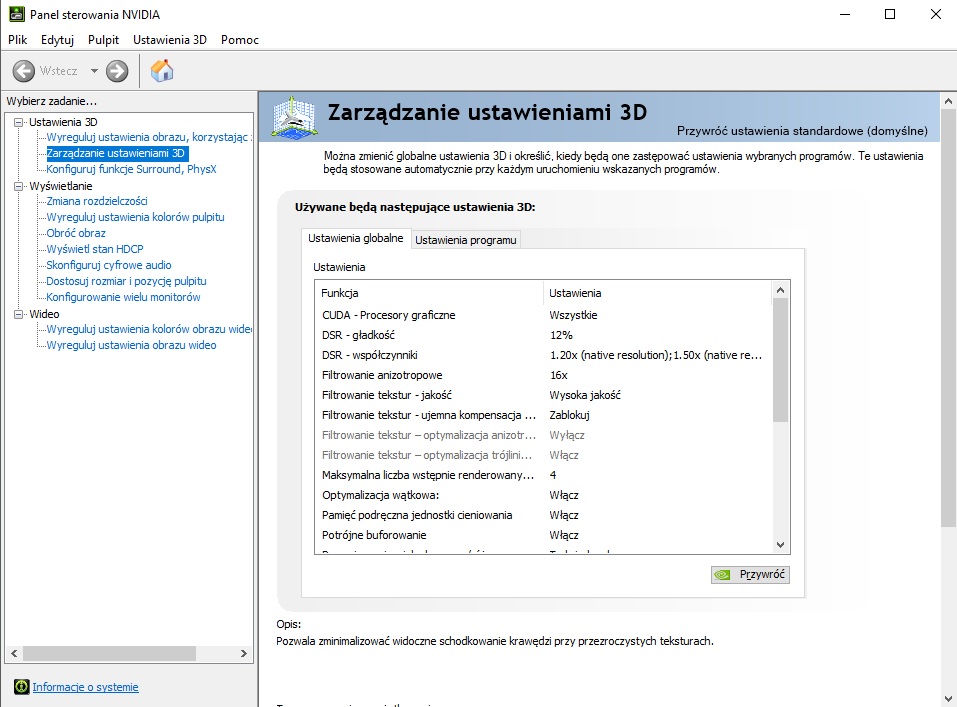Open Wyreguluj ustawienia obrazu, korzystając task
This screenshot has width=957, height=707.
coord(149,137)
